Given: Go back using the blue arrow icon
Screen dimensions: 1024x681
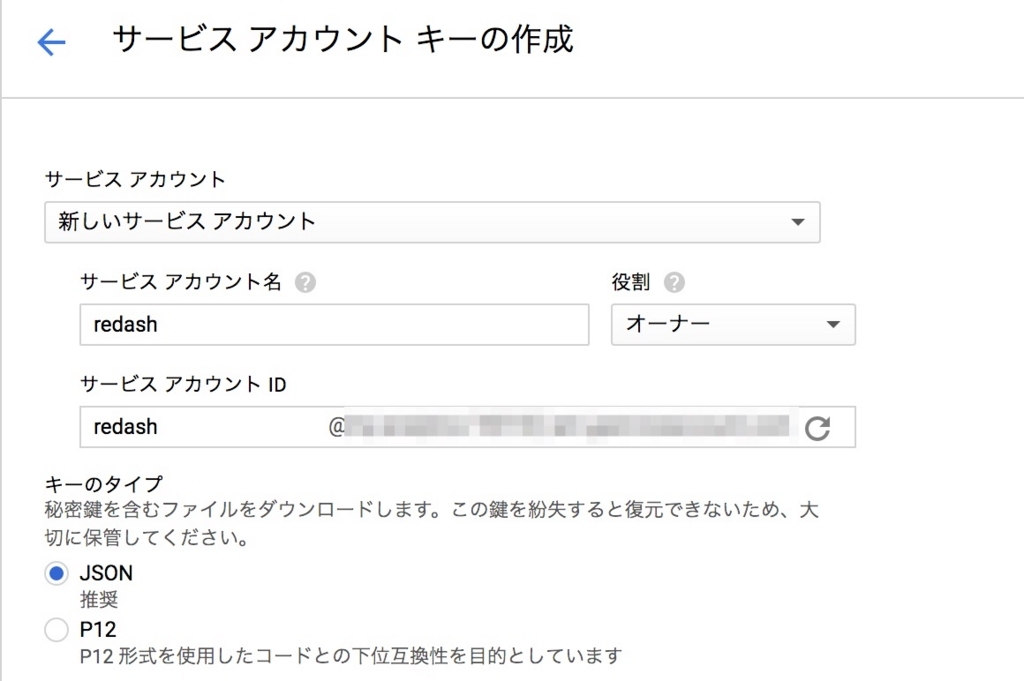Looking at the screenshot, I should point(51,42).
